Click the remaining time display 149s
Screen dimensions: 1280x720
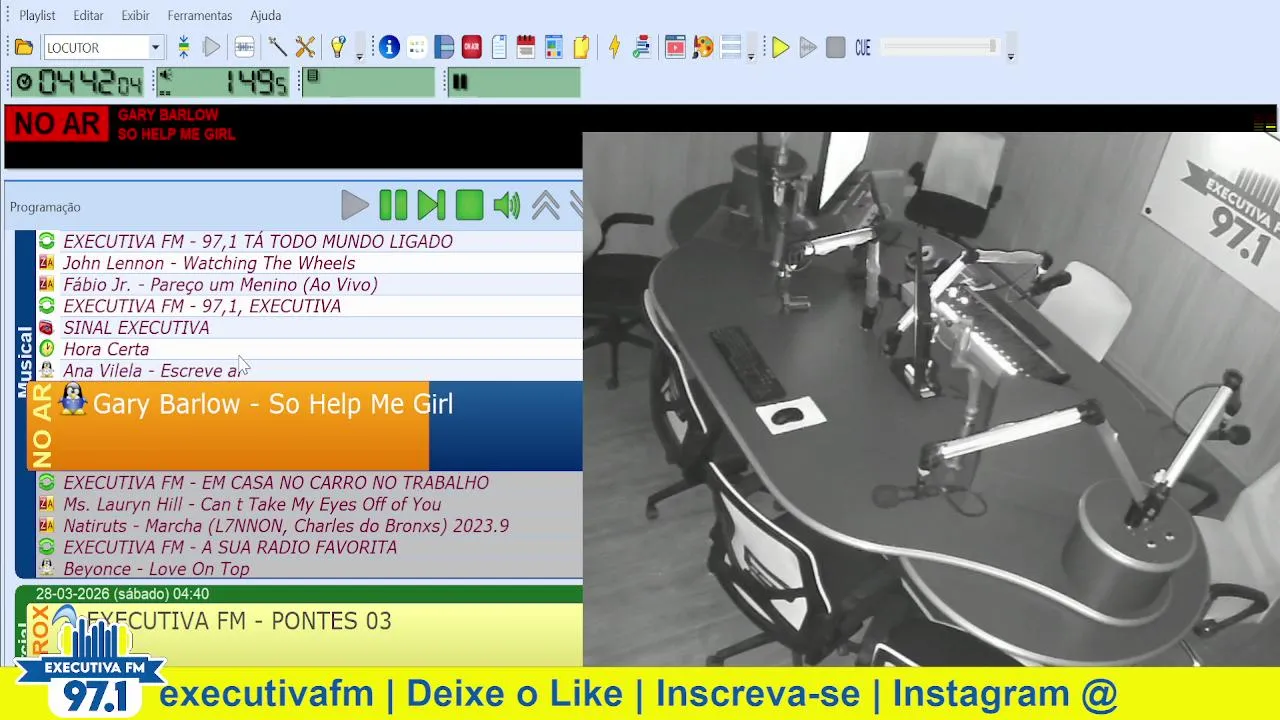pos(224,82)
